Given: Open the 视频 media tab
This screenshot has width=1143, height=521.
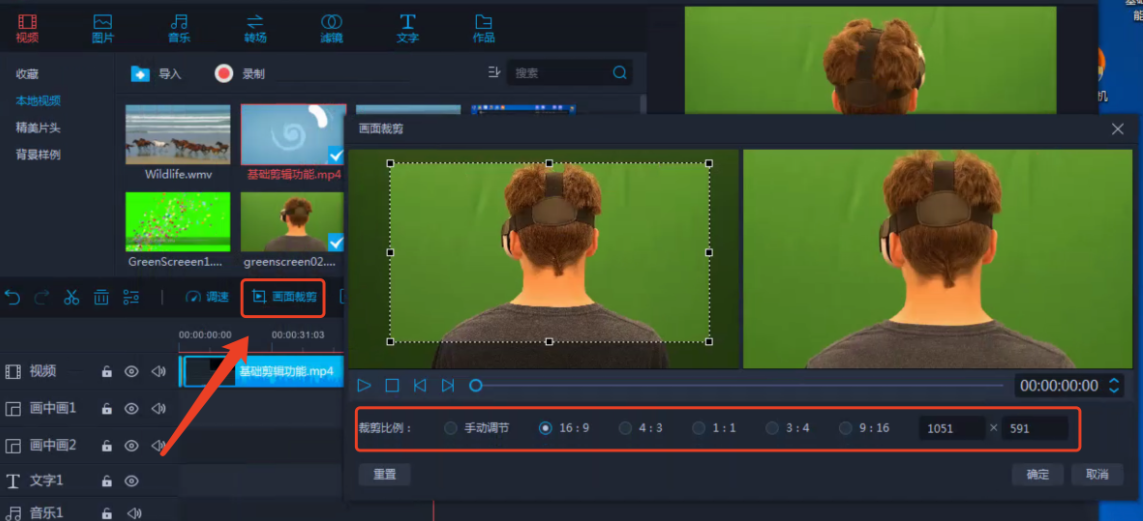Looking at the screenshot, I should click(27, 29).
